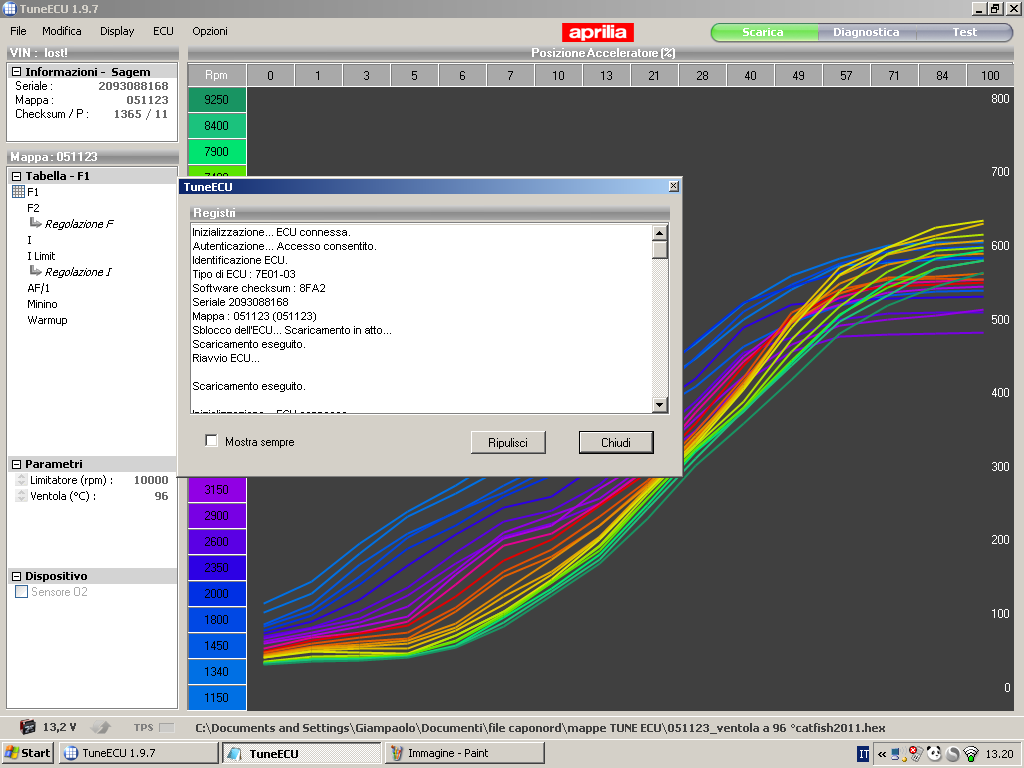Click the Ventola value 96

pyautogui.click(x=161, y=496)
